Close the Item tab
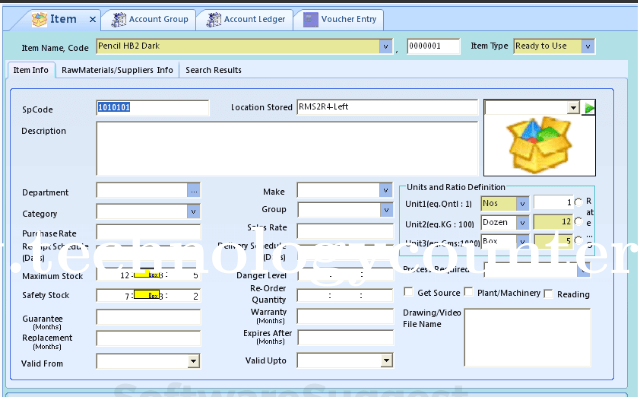Image resolution: width=638 pixels, height=397 pixels. point(93,19)
